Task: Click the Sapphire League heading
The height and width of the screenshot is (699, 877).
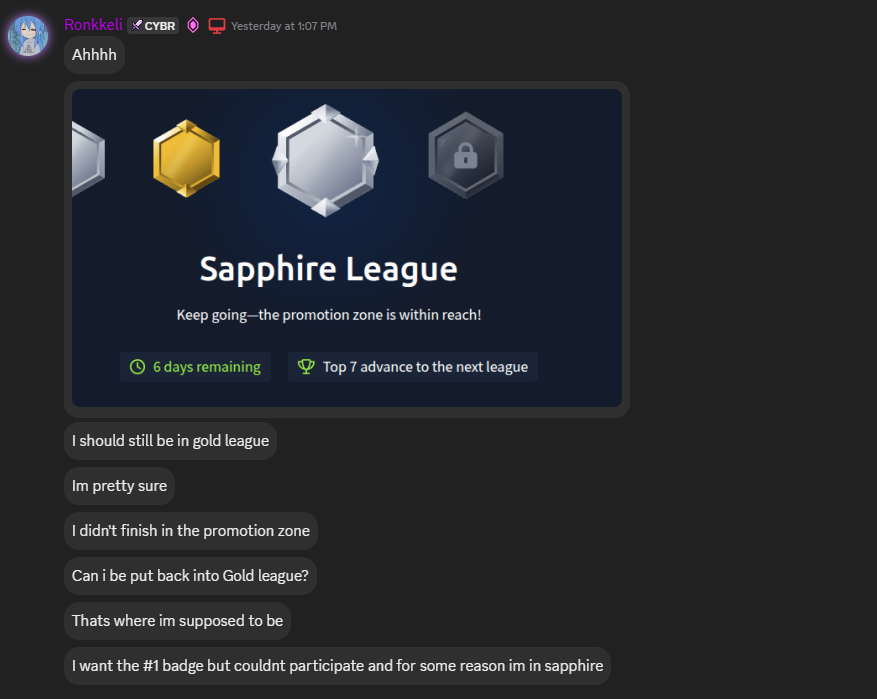Action: [x=329, y=270]
